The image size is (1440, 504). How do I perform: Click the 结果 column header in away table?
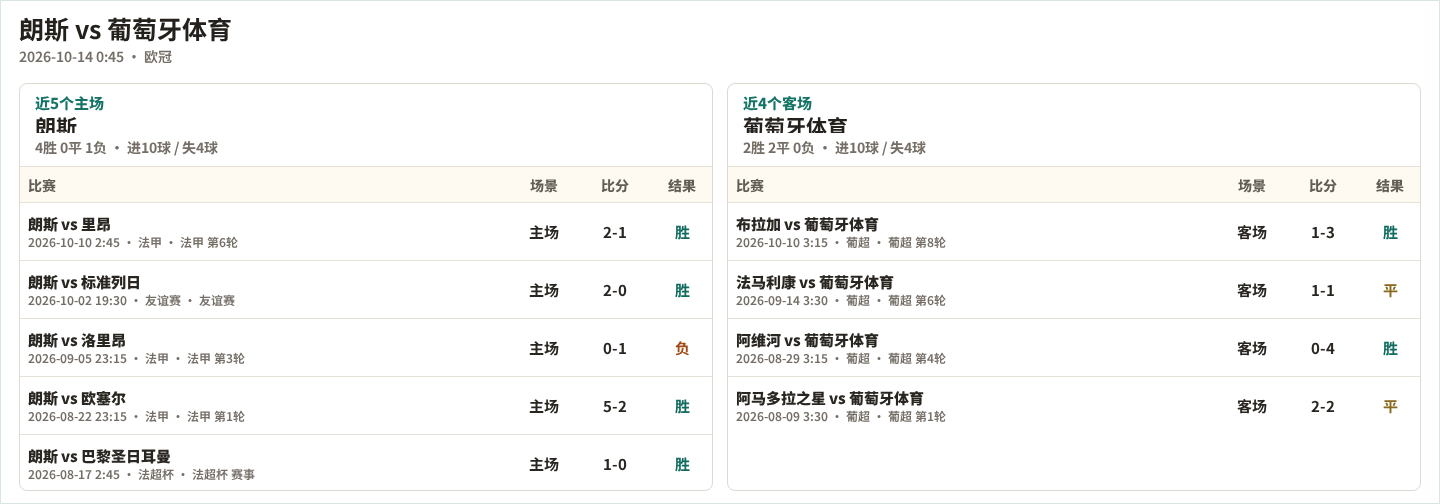pos(1390,185)
